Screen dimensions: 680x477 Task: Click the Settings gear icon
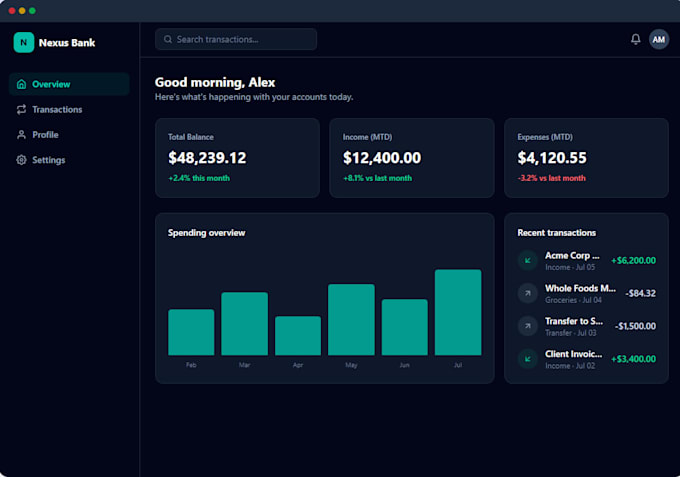(21, 160)
